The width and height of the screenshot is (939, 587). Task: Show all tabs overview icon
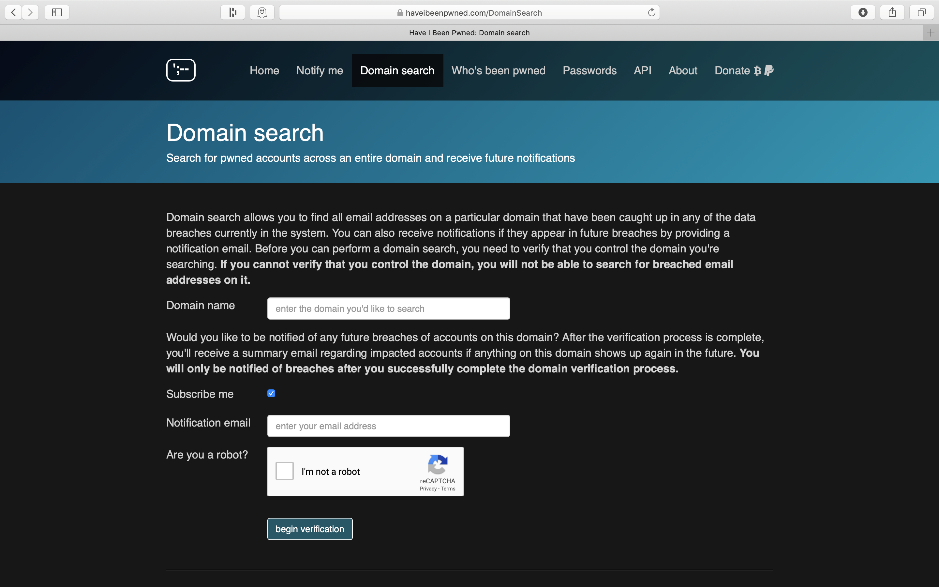pos(922,12)
